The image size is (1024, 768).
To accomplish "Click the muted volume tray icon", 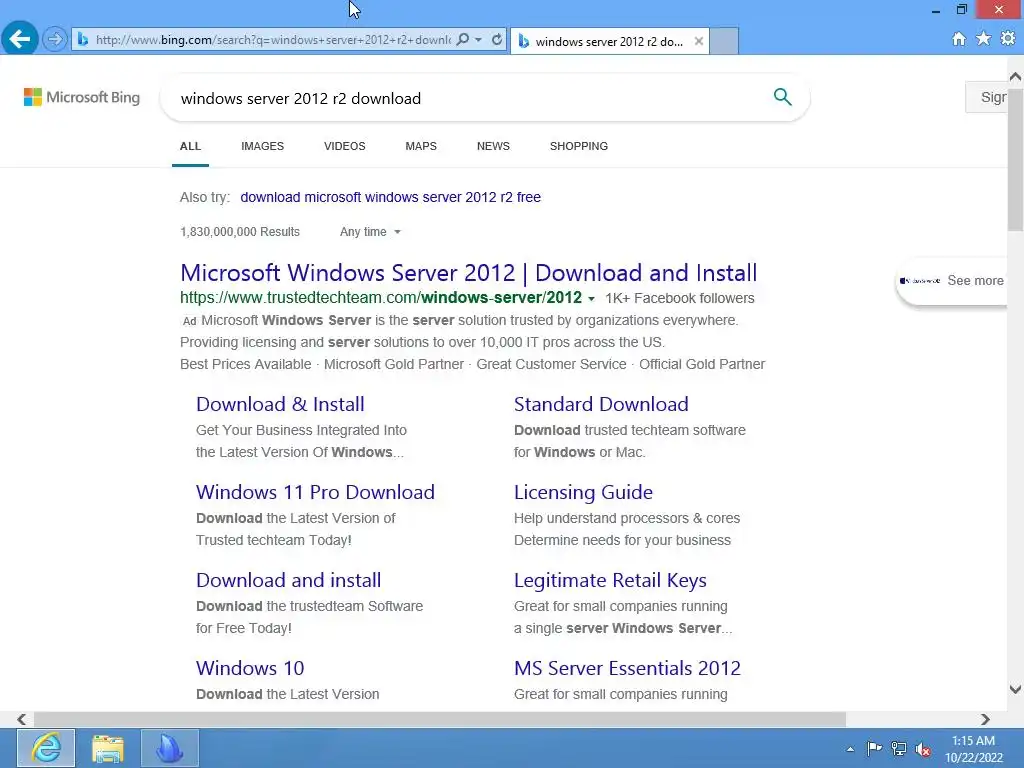I will [x=923, y=749].
